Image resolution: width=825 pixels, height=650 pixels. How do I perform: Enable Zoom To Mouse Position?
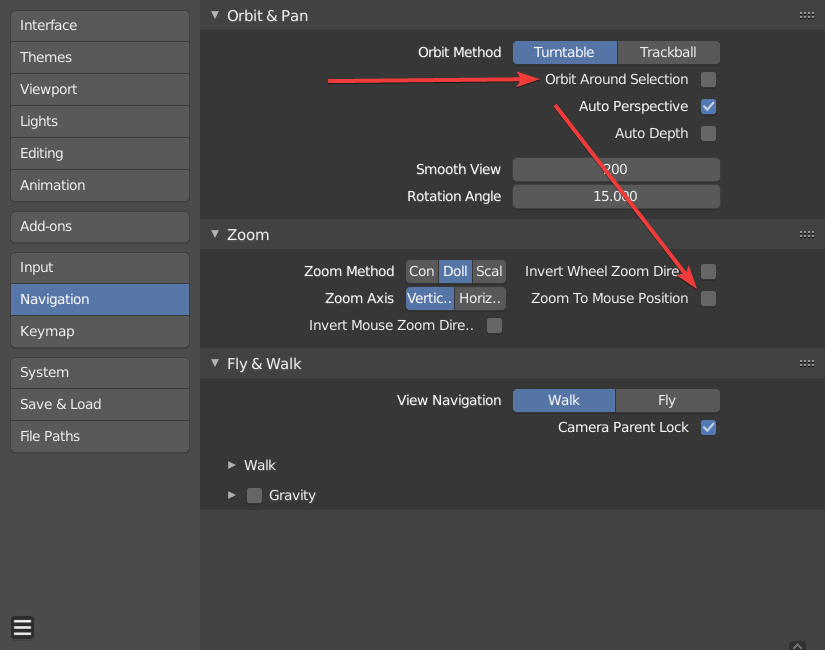pyautogui.click(x=708, y=298)
